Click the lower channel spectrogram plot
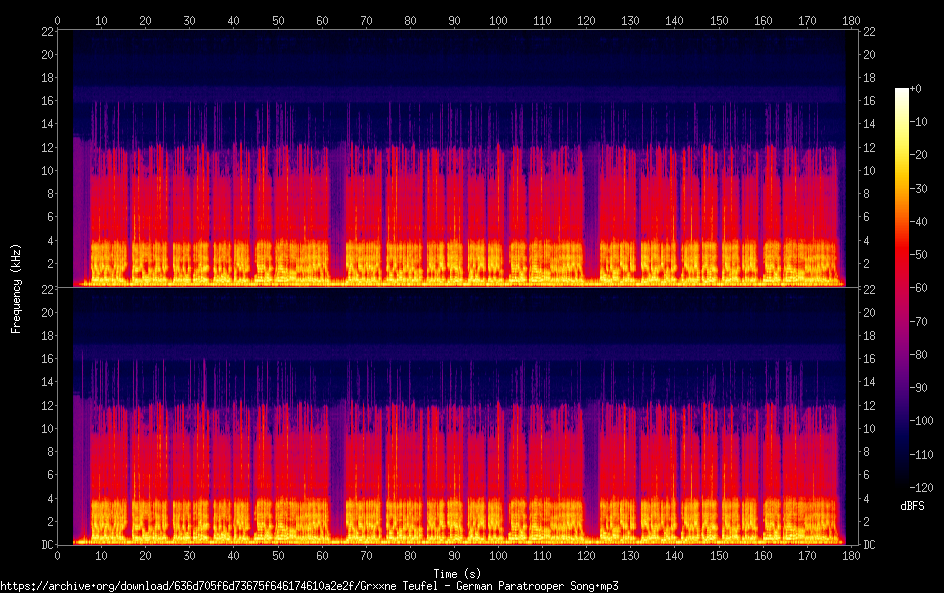This screenshot has height=593, width=944. (458, 417)
